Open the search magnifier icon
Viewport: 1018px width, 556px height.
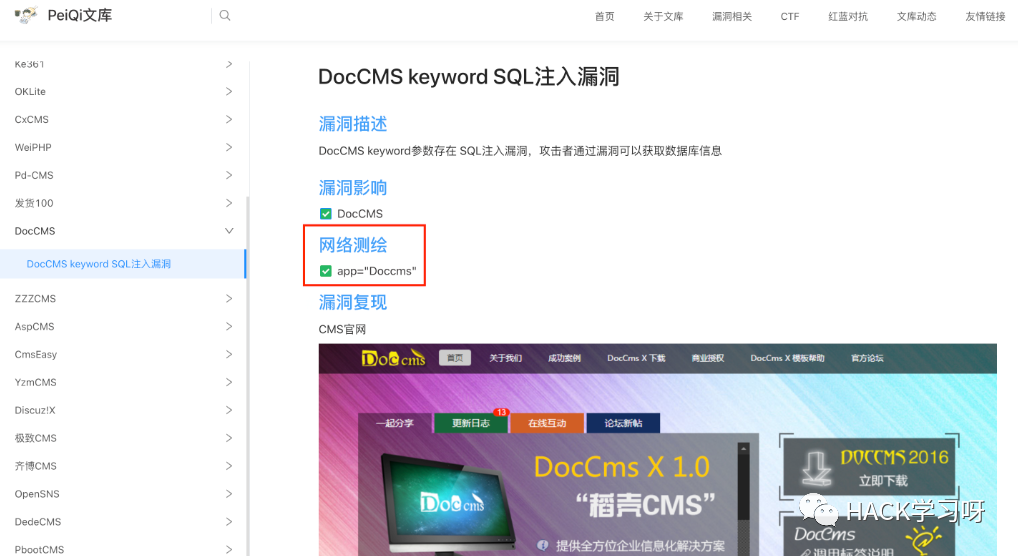(x=225, y=15)
